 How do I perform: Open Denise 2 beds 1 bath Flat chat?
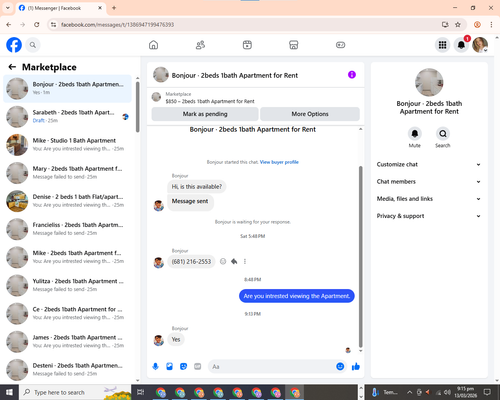tap(67, 201)
